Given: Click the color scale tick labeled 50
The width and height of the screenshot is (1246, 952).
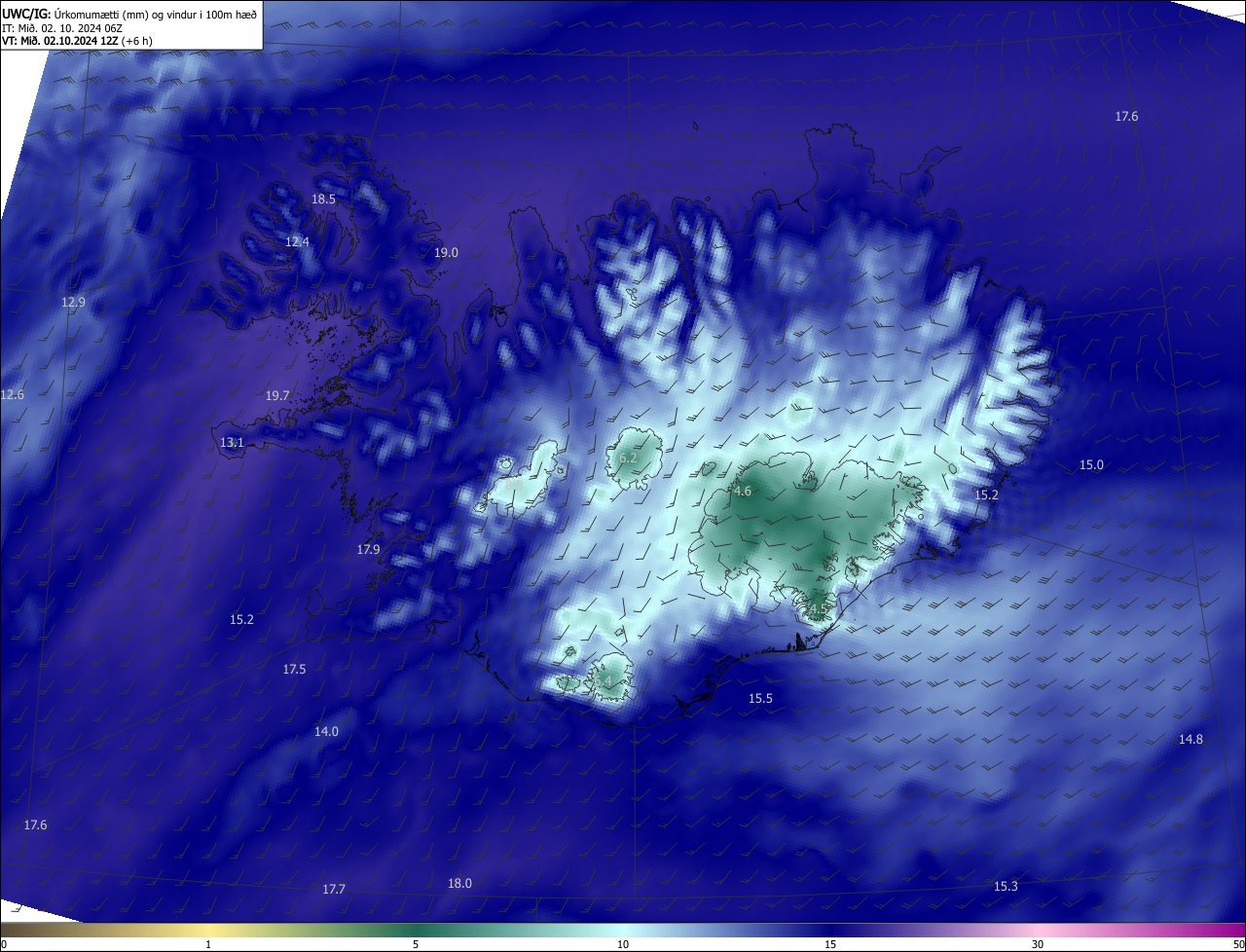Looking at the screenshot, I should [x=1238, y=944].
